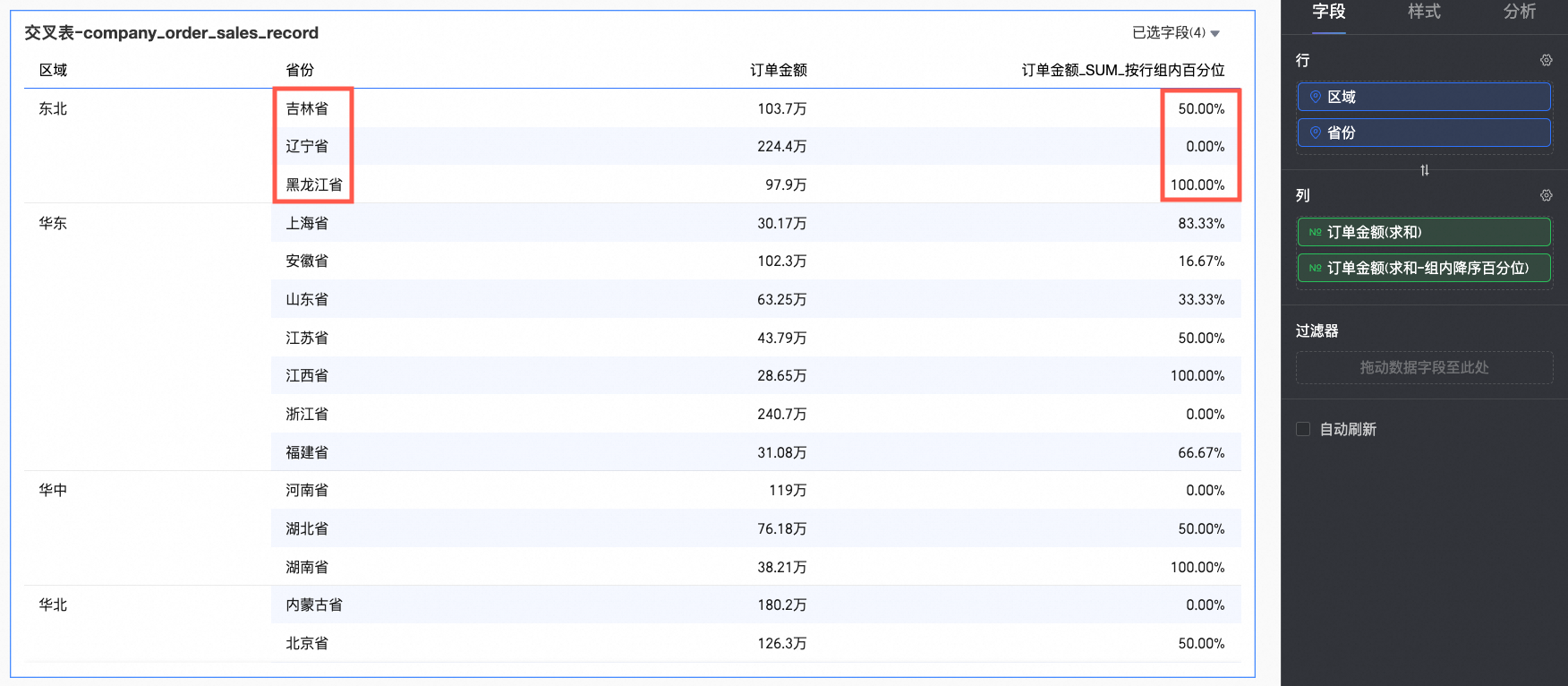
Task: Click 31.08万 order amount value
Action: click(x=782, y=452)
